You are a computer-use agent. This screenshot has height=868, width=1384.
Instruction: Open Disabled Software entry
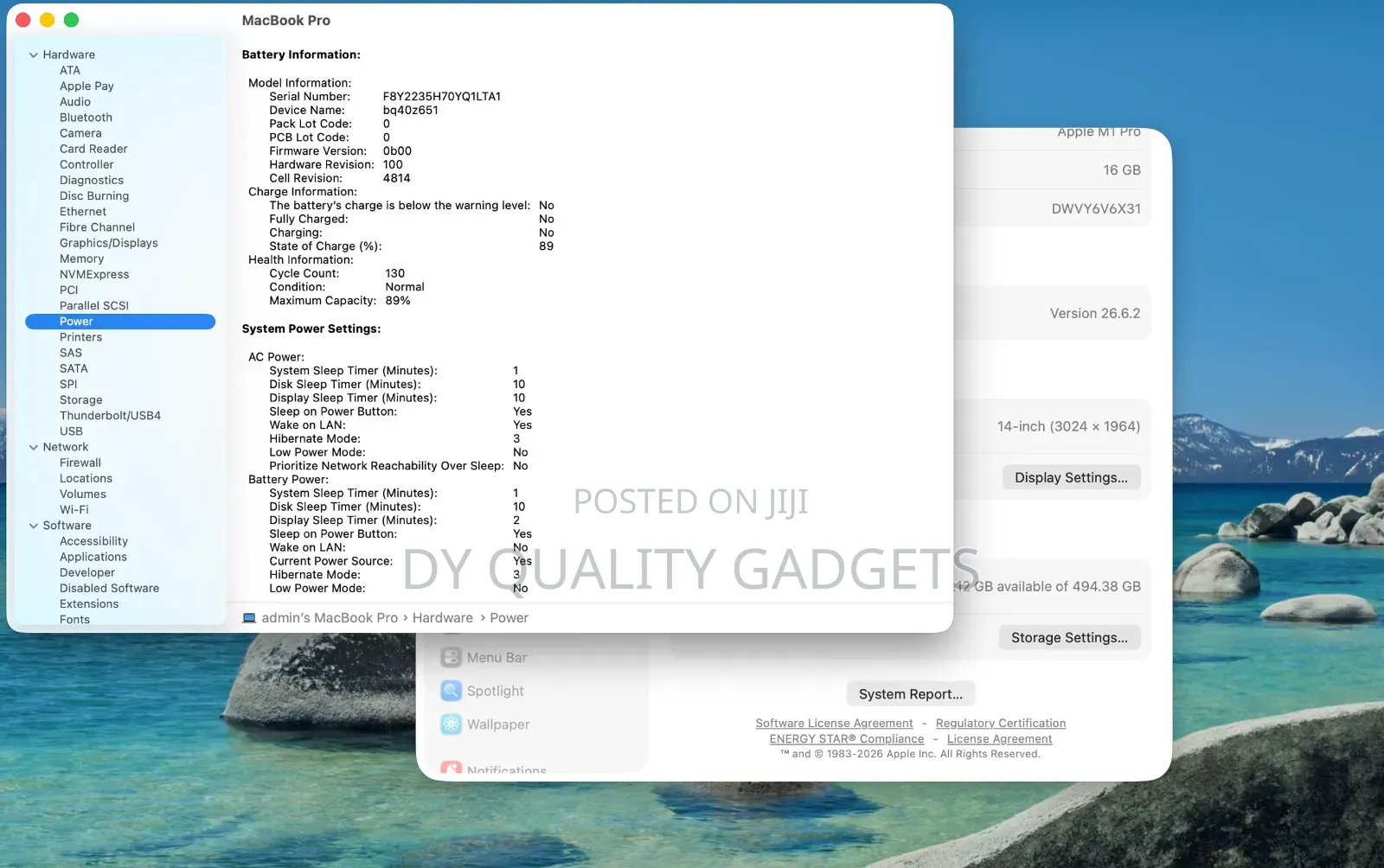click(x=109, y=589)
